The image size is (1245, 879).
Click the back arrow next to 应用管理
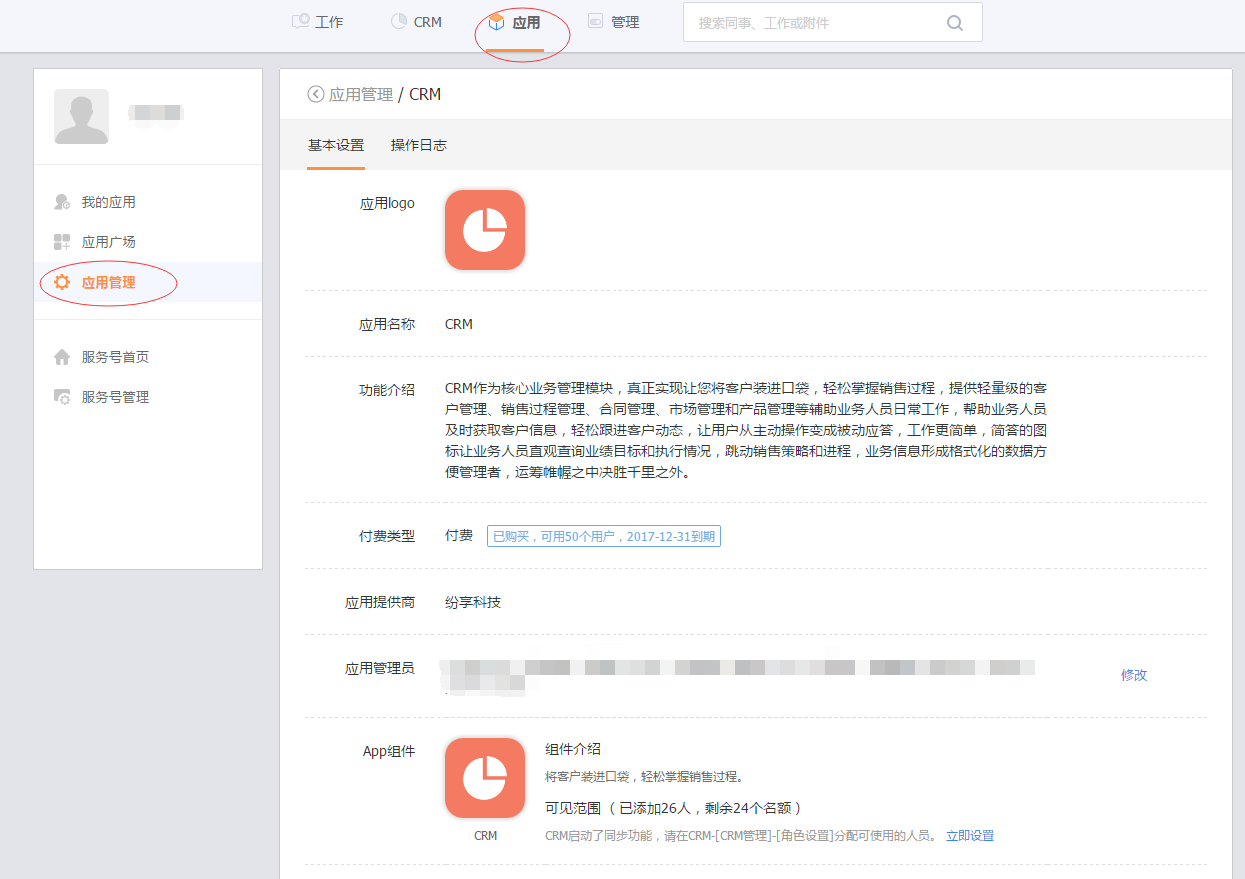click(x=314, y=93)
